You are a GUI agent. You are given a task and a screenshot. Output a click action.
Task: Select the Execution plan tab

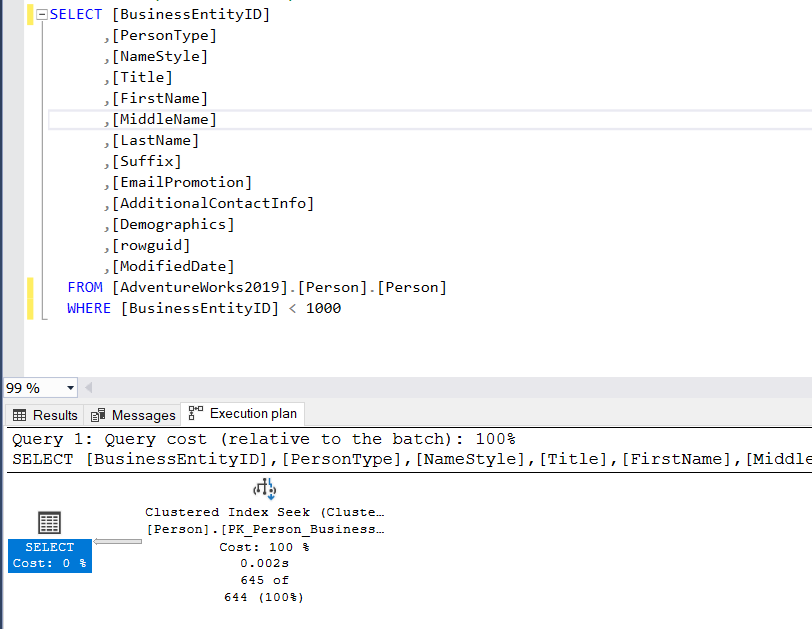pos(242,414)
